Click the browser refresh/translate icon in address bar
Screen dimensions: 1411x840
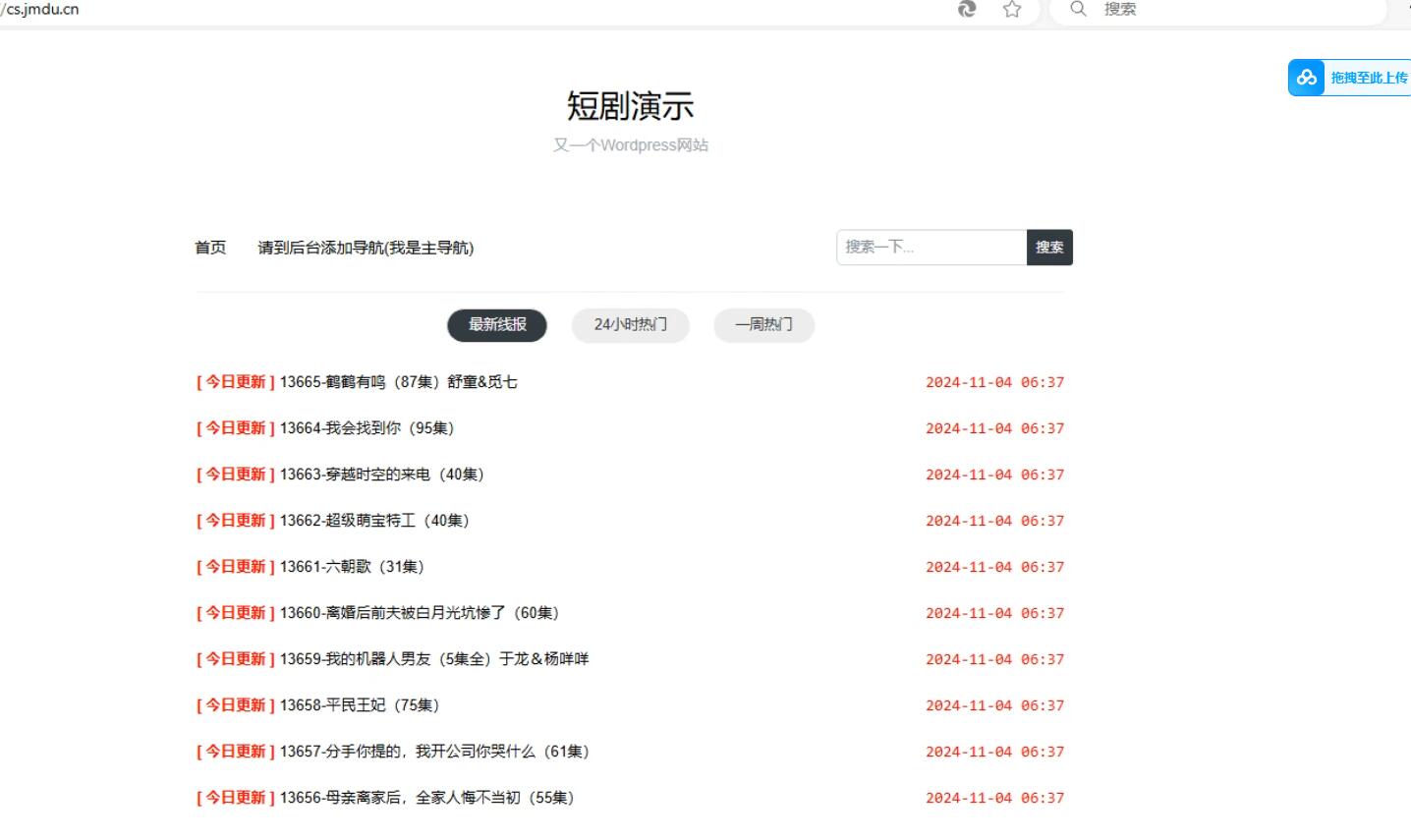click(967, 9)
